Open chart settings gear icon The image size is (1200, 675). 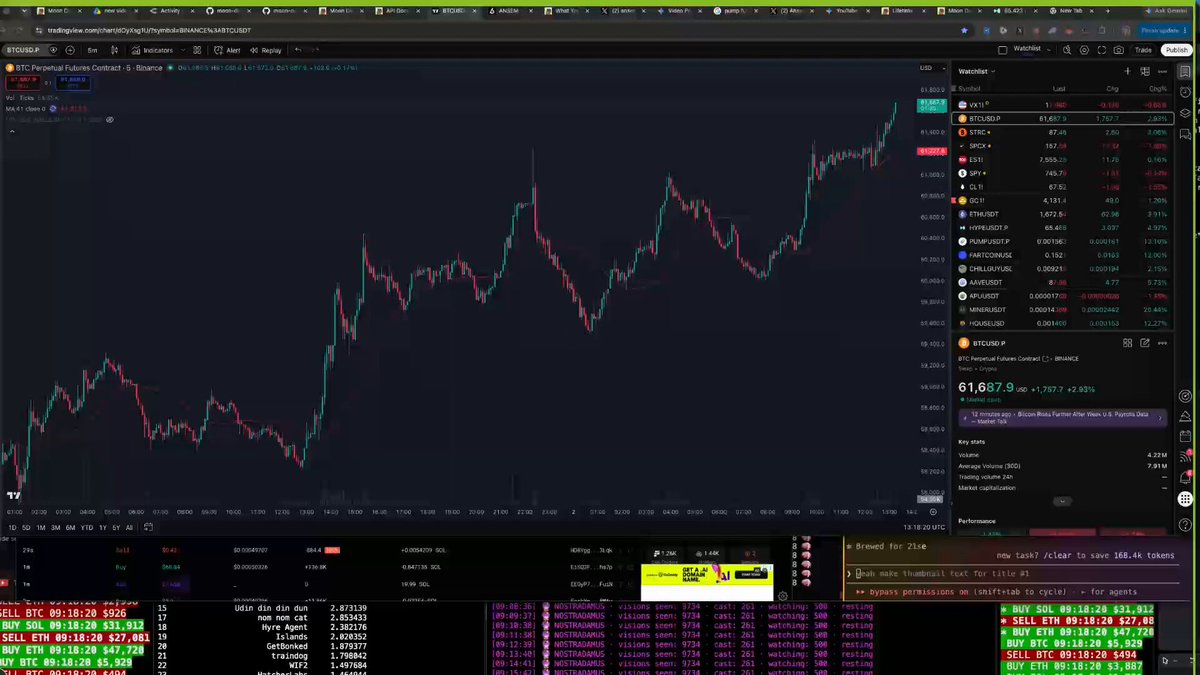tap(1085, 50)
